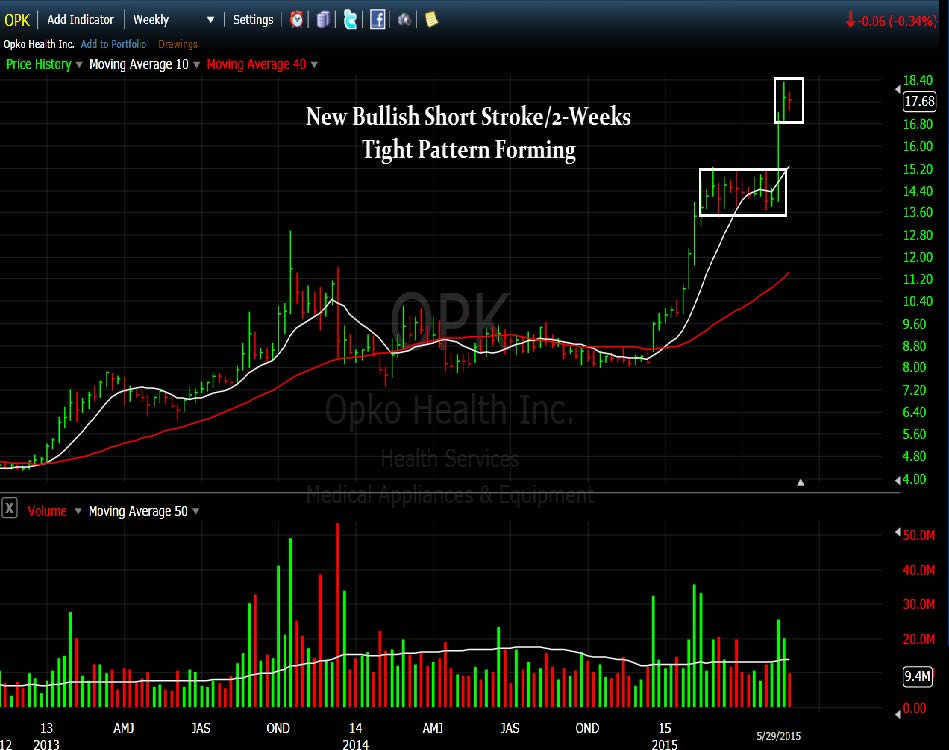Image resolution: width=949 pixels, height=750 pixels.
Task: Click the current price tag 17.68
Action: click(x=919, y=101)
